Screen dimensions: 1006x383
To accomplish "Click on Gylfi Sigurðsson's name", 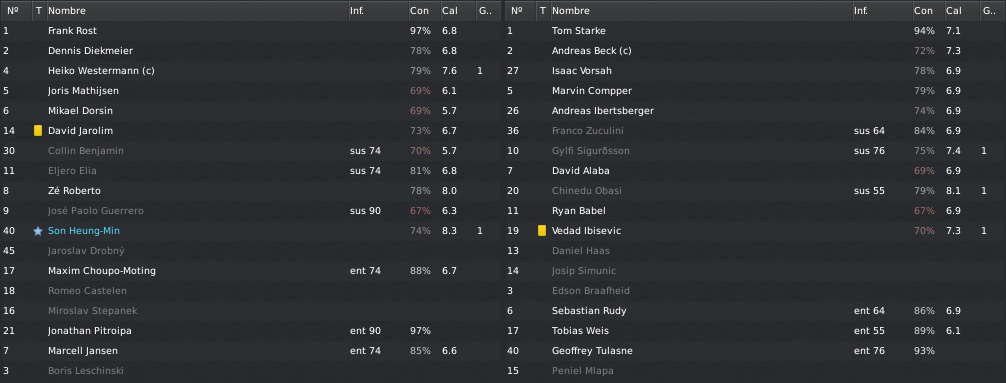I will [x=591, y=151].
